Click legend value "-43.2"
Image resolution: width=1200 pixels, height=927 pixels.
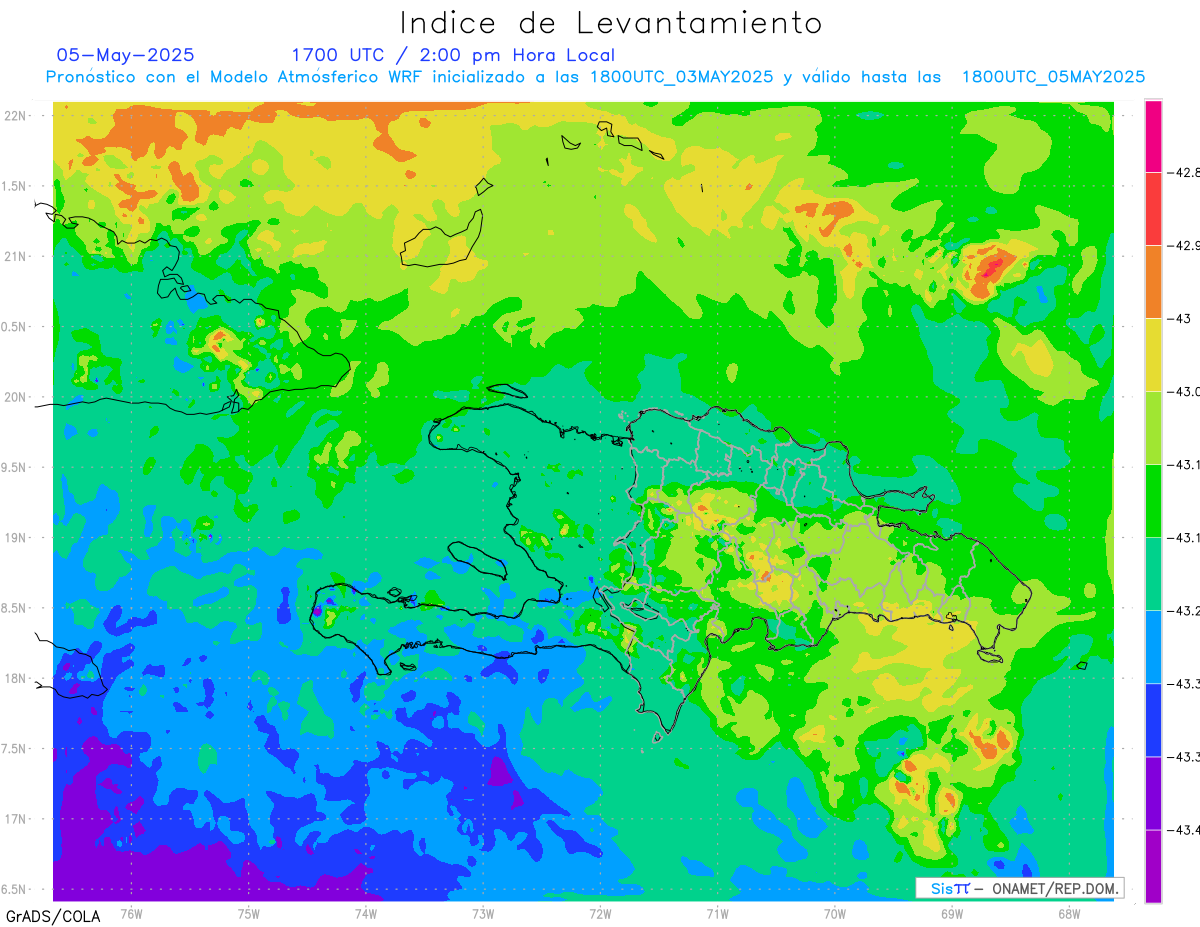1184,610
